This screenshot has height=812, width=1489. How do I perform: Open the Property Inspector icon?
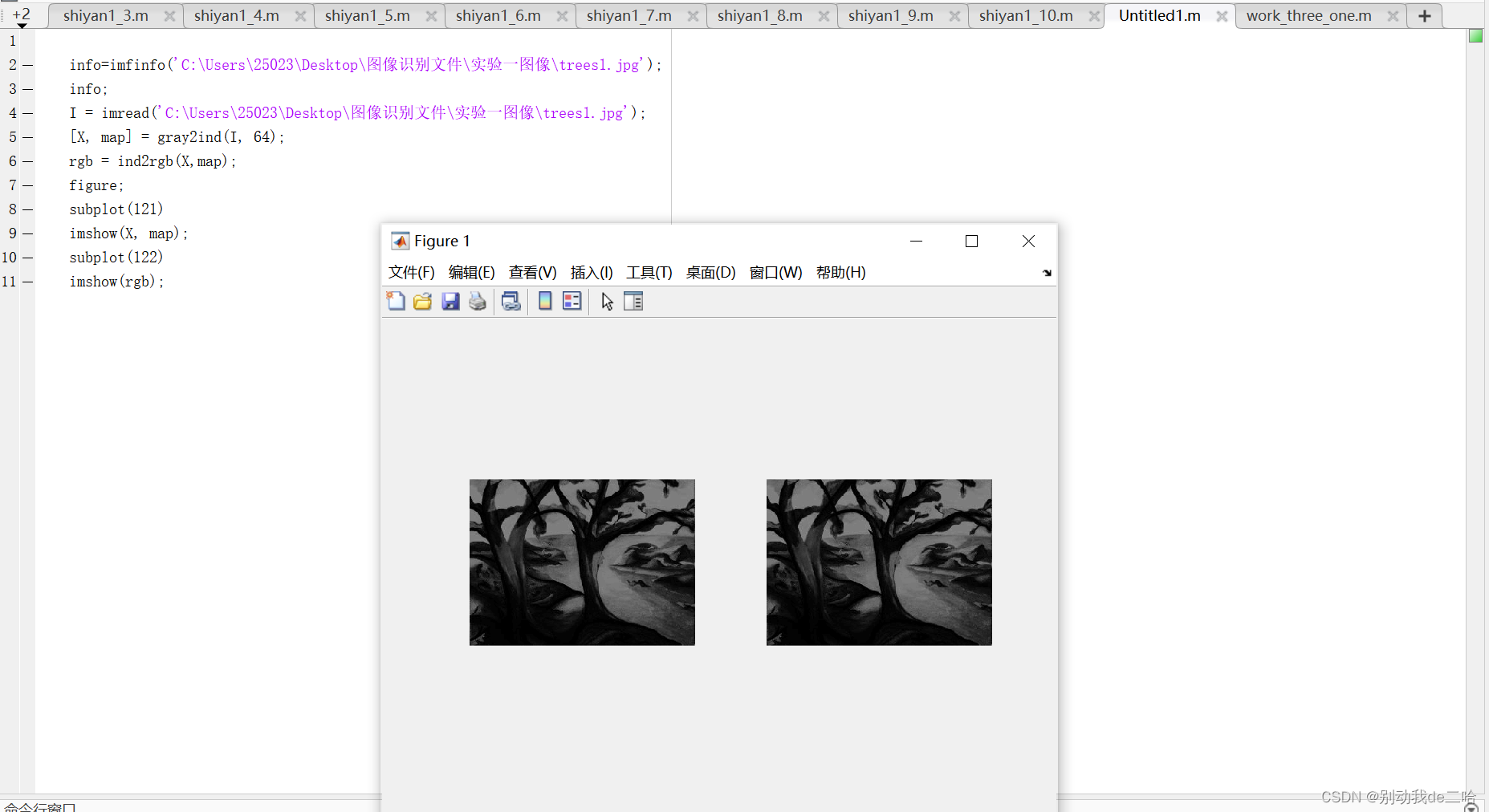tap(633, 301)
